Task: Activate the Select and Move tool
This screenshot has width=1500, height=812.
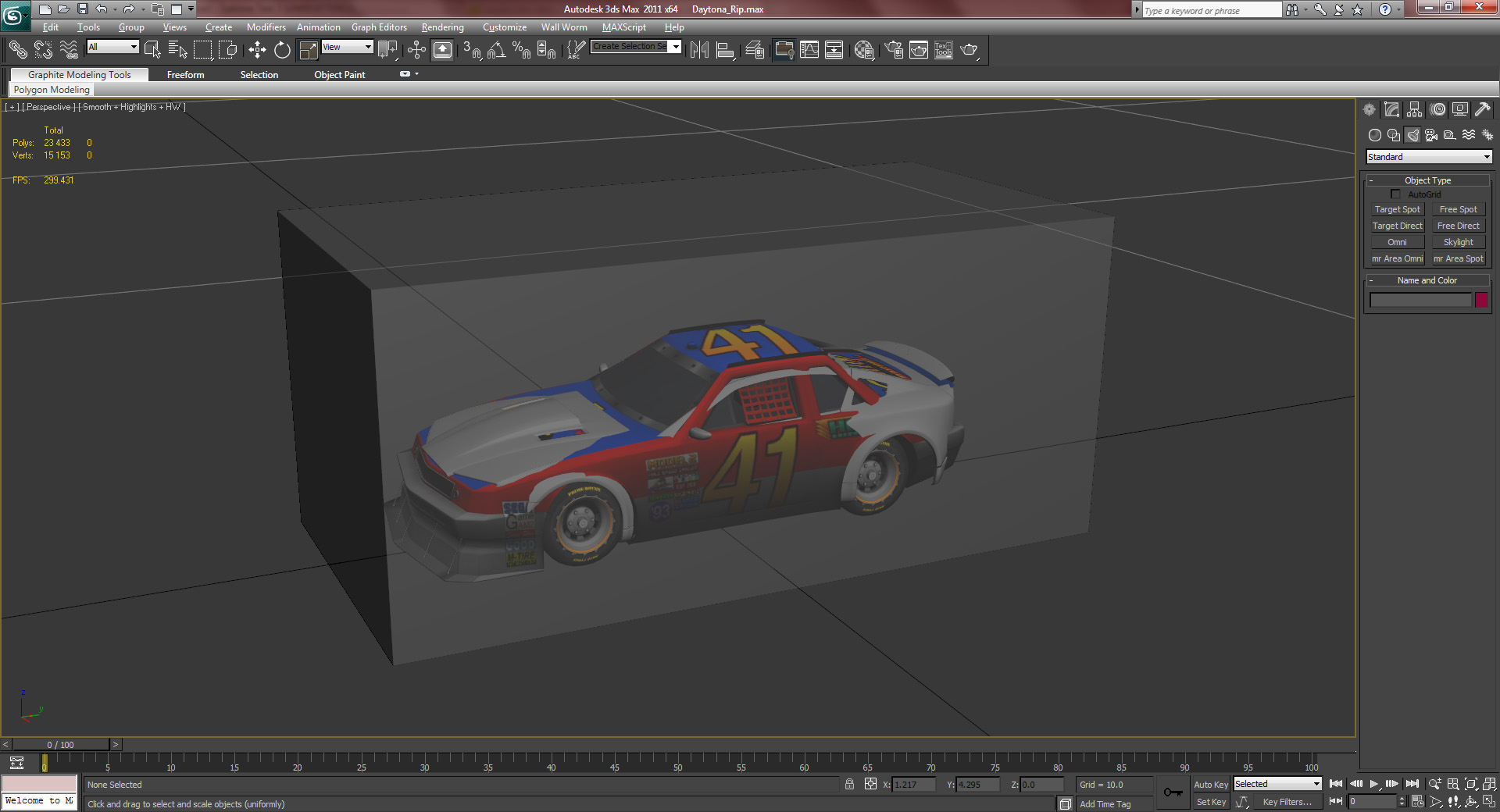Action: (257, 50)
